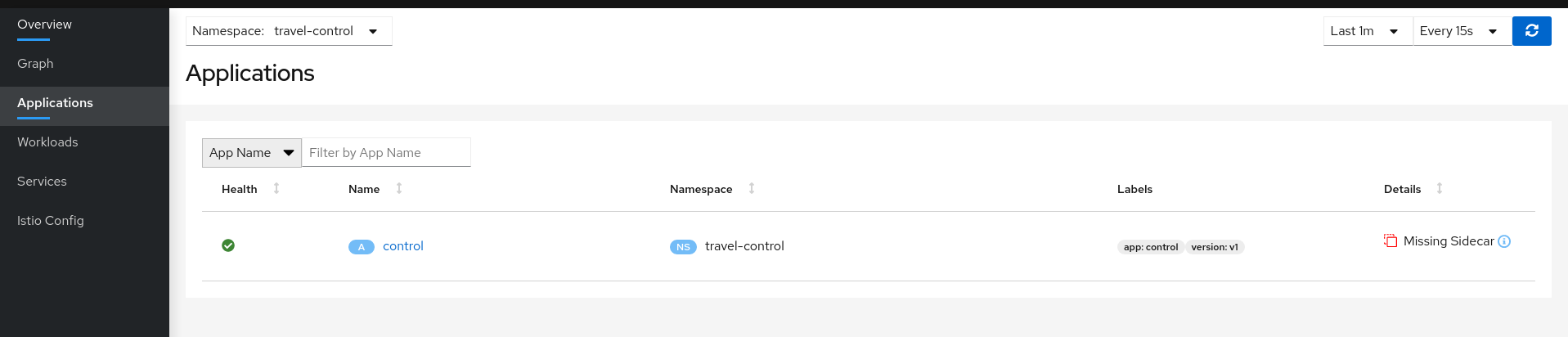Open the Namespace travel-control dropdown
Image resolution: width=1568 pixels, height=337 pixels.
[x=289, y=31]
